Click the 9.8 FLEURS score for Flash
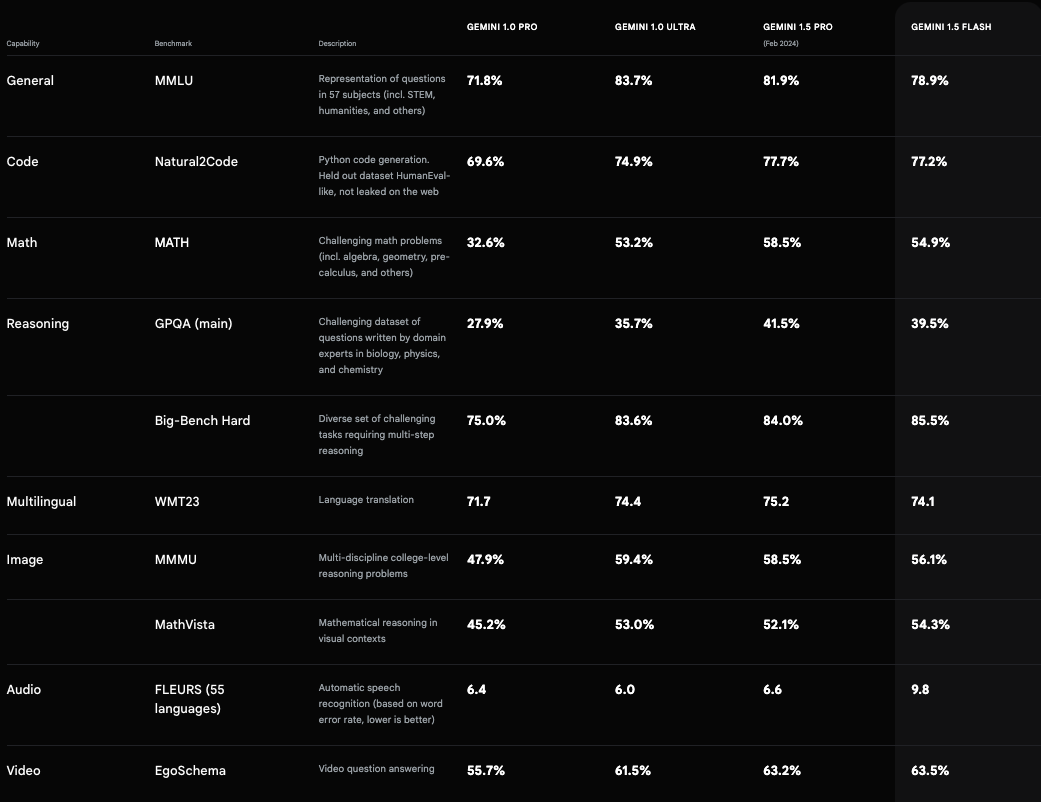 pos(920,690)
